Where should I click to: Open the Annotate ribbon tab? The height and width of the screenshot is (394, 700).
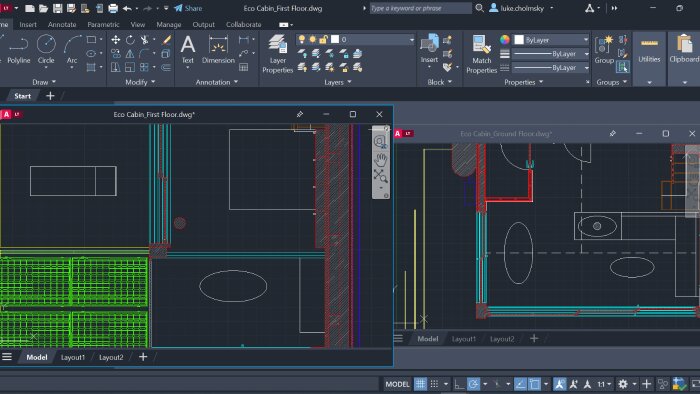point(62,25)
